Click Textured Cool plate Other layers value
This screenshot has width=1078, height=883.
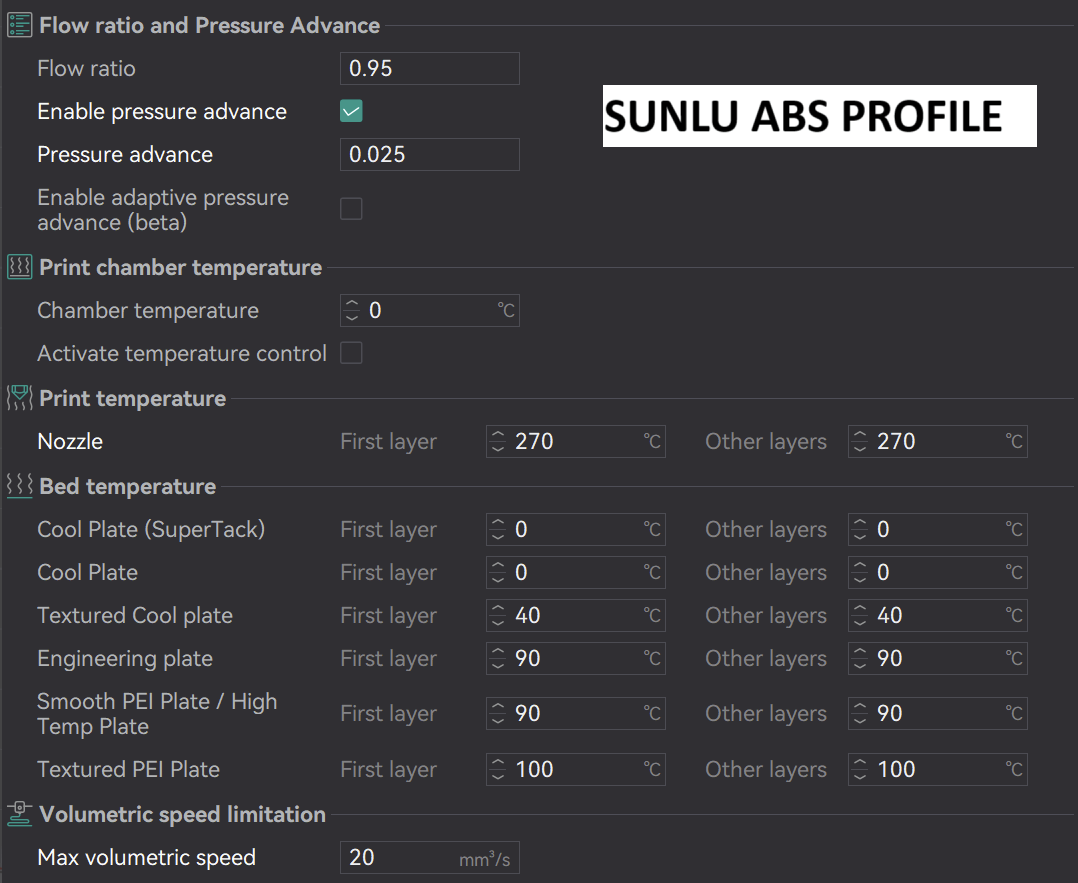coord(890,615)
